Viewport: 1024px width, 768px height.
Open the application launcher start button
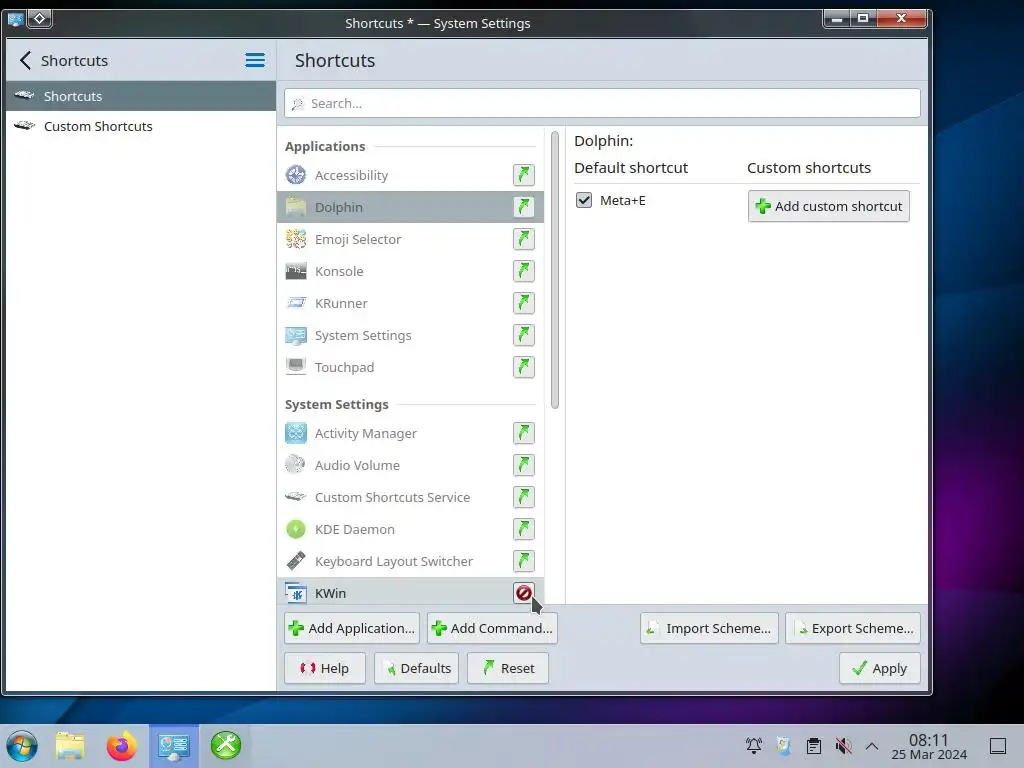tap(22, 746)
